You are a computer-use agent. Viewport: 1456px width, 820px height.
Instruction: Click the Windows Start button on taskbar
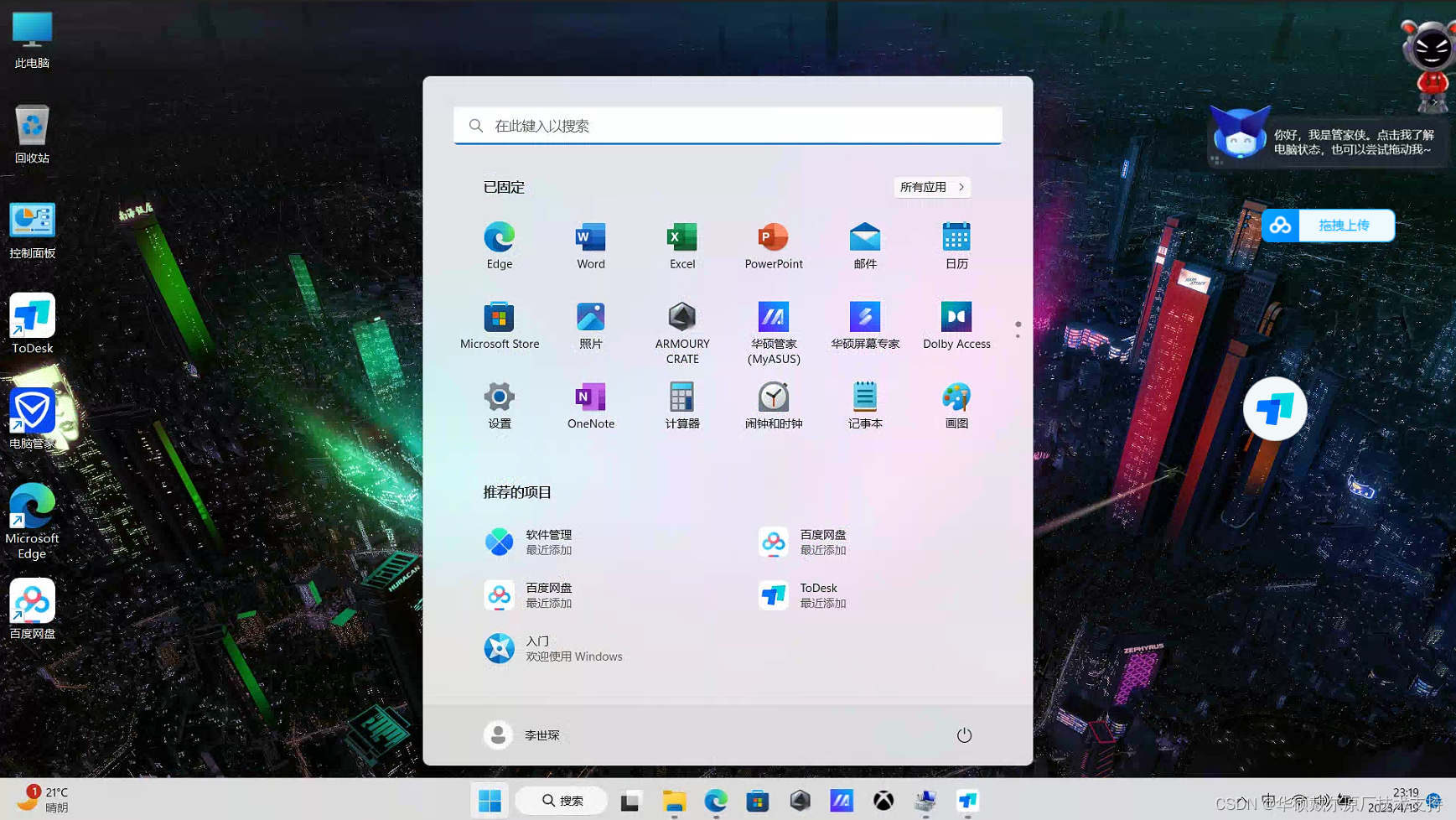pyautogui.click(x=490, y=801)
